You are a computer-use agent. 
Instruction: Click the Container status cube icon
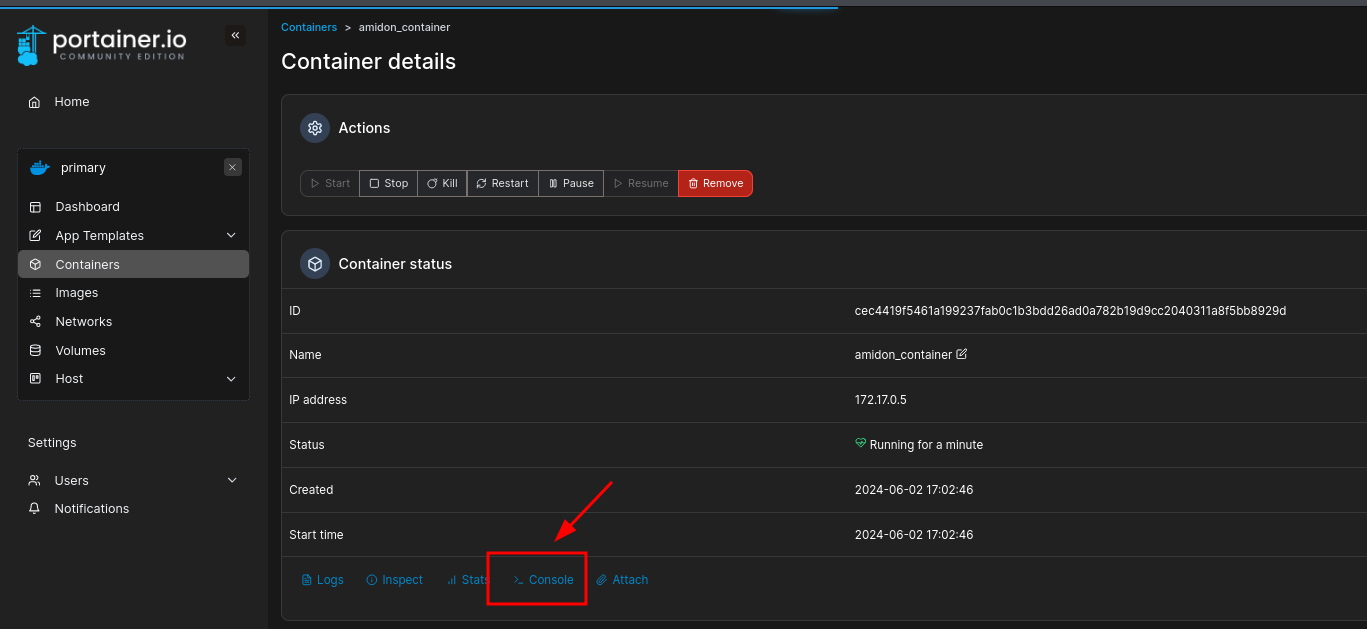click(315, 264)
